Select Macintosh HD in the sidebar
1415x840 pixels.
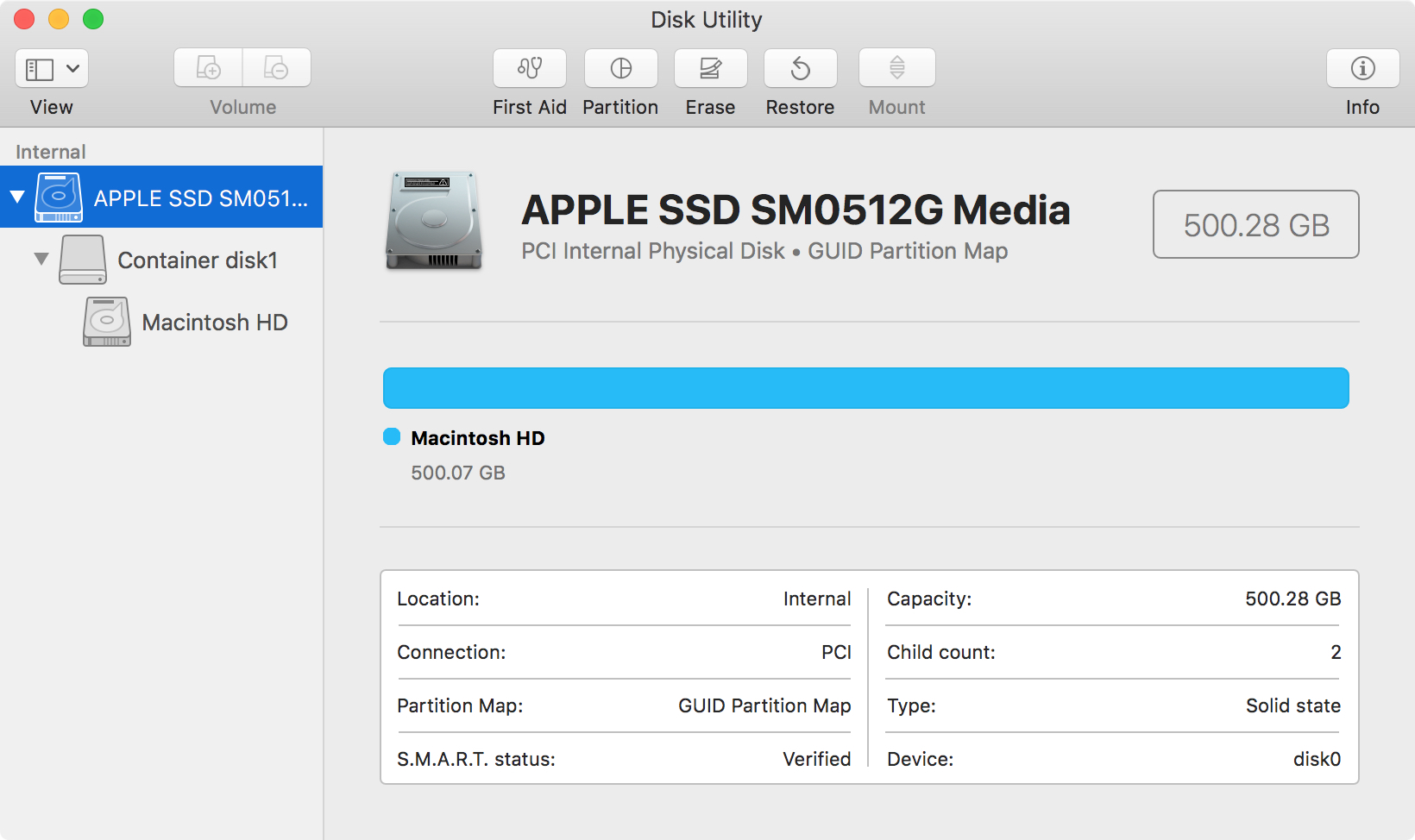click(213, 322)
